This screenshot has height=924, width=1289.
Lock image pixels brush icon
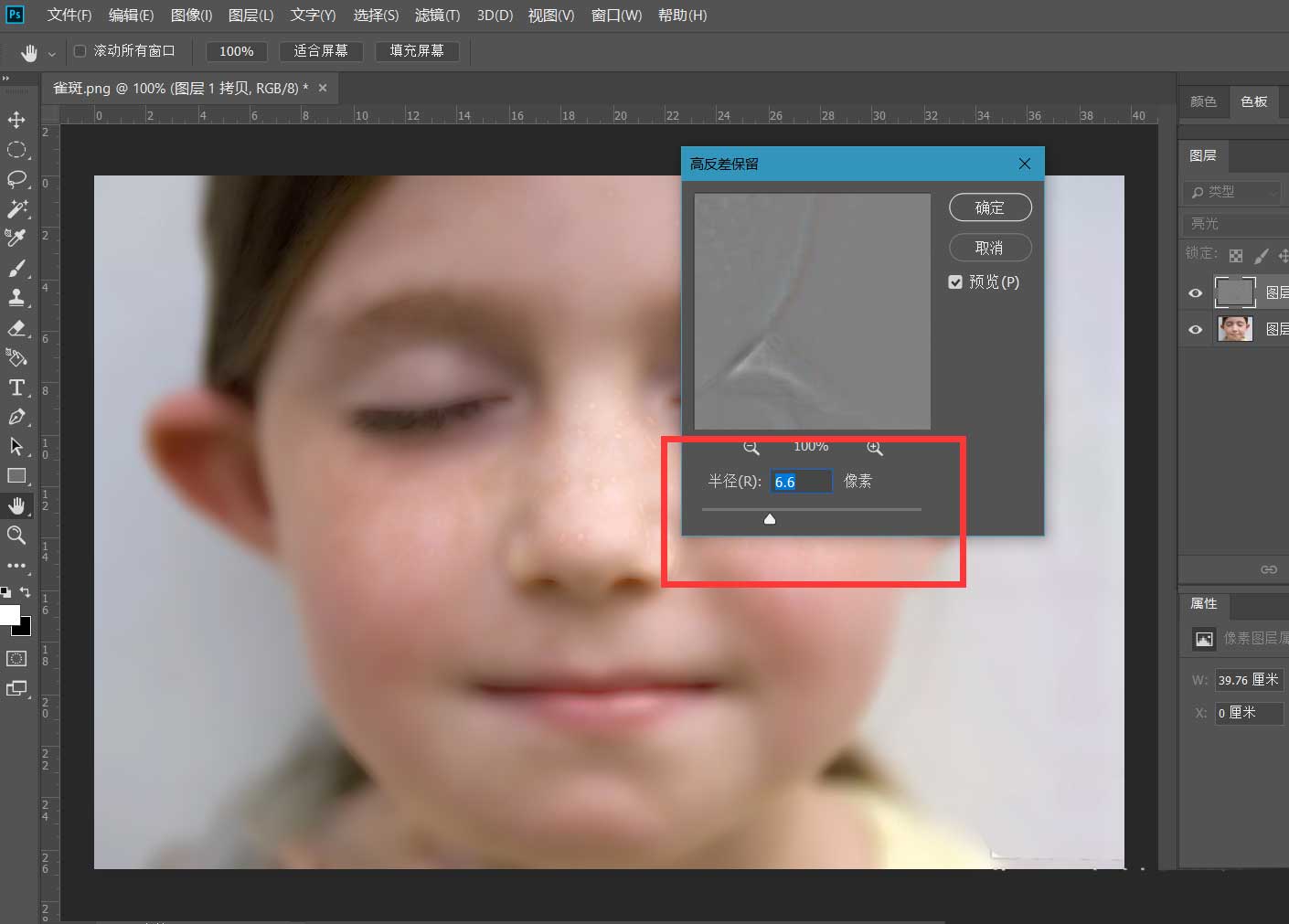(x=1261, y=256)
